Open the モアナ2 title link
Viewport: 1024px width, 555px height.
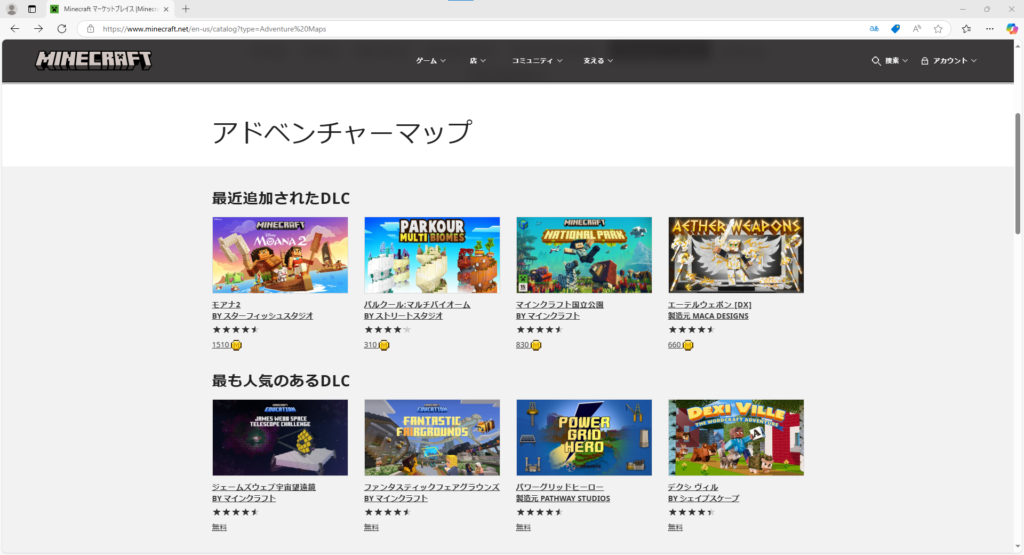click(x=226, y=304)
